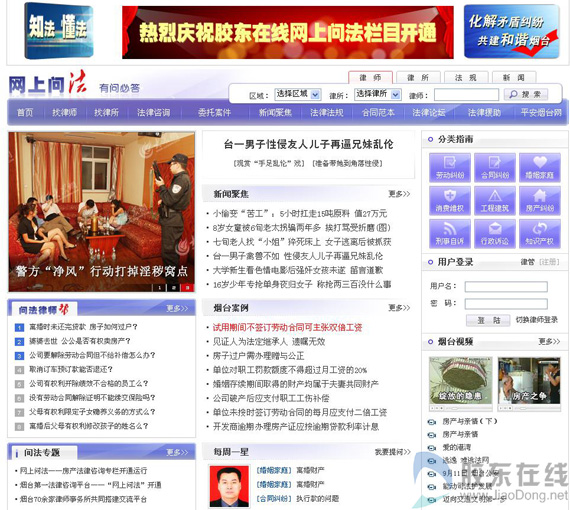The width and height of the screenshot is (570, 510).
Task: Click 更多 in 烟台案例 section
Action: point(399,308)
